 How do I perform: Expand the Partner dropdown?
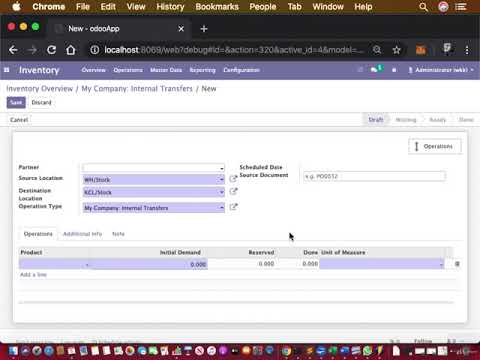[222, 168]
